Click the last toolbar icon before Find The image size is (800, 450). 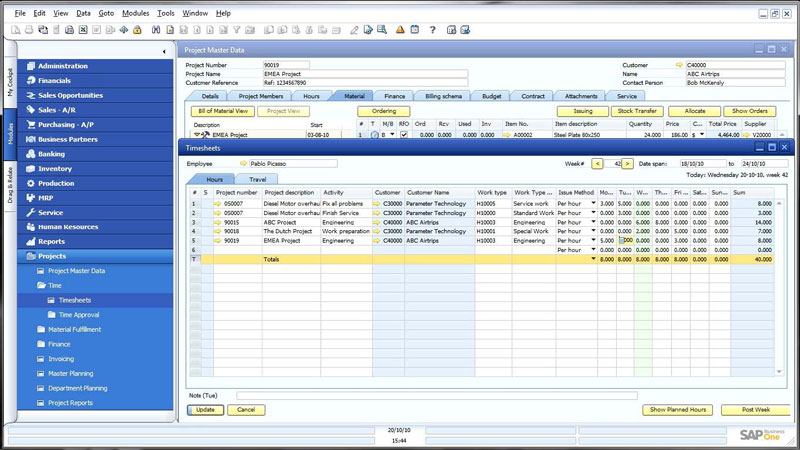point(137,30)
